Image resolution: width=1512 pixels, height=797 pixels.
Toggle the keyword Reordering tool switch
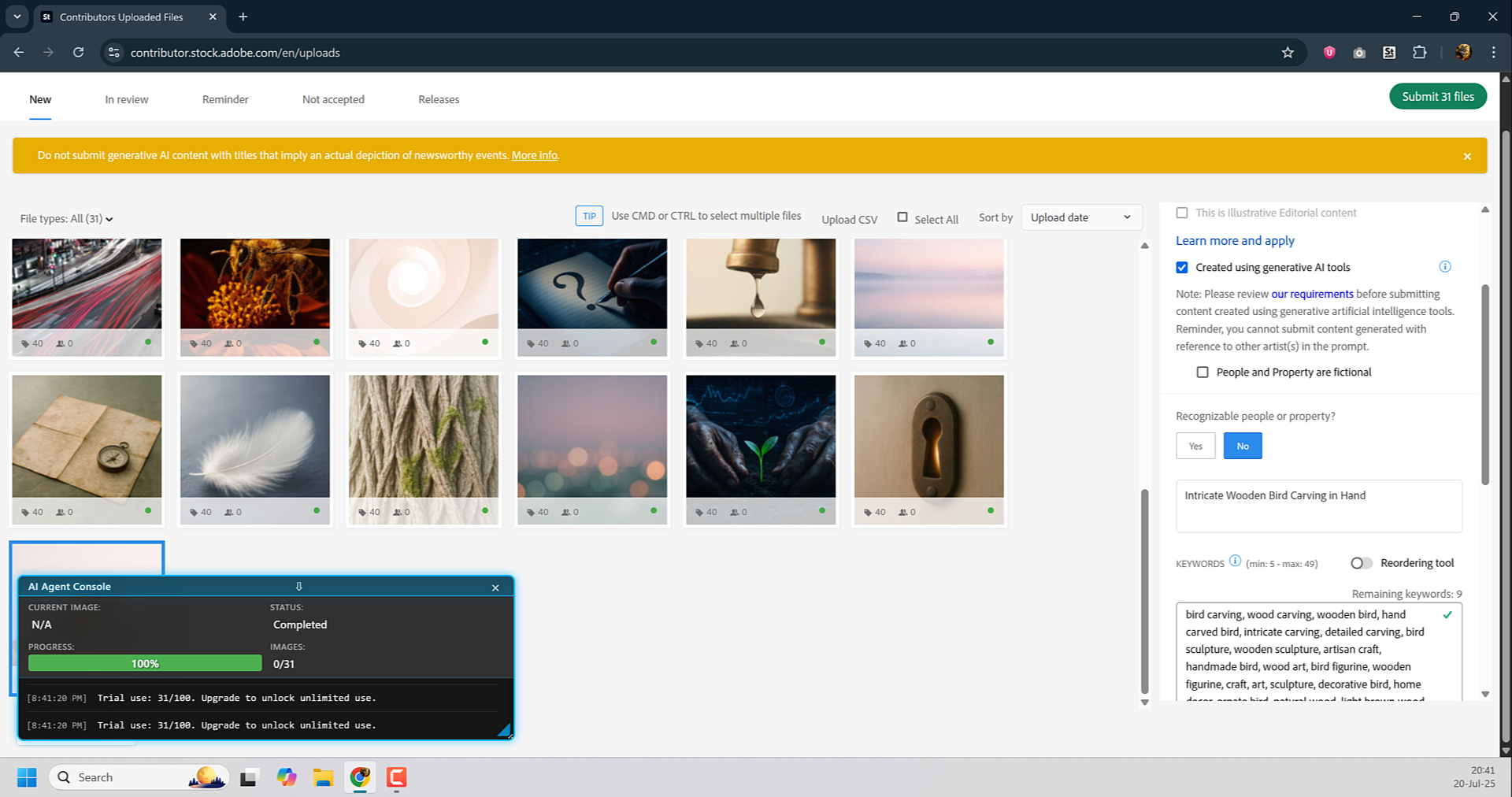click(x=1361, y=563)
